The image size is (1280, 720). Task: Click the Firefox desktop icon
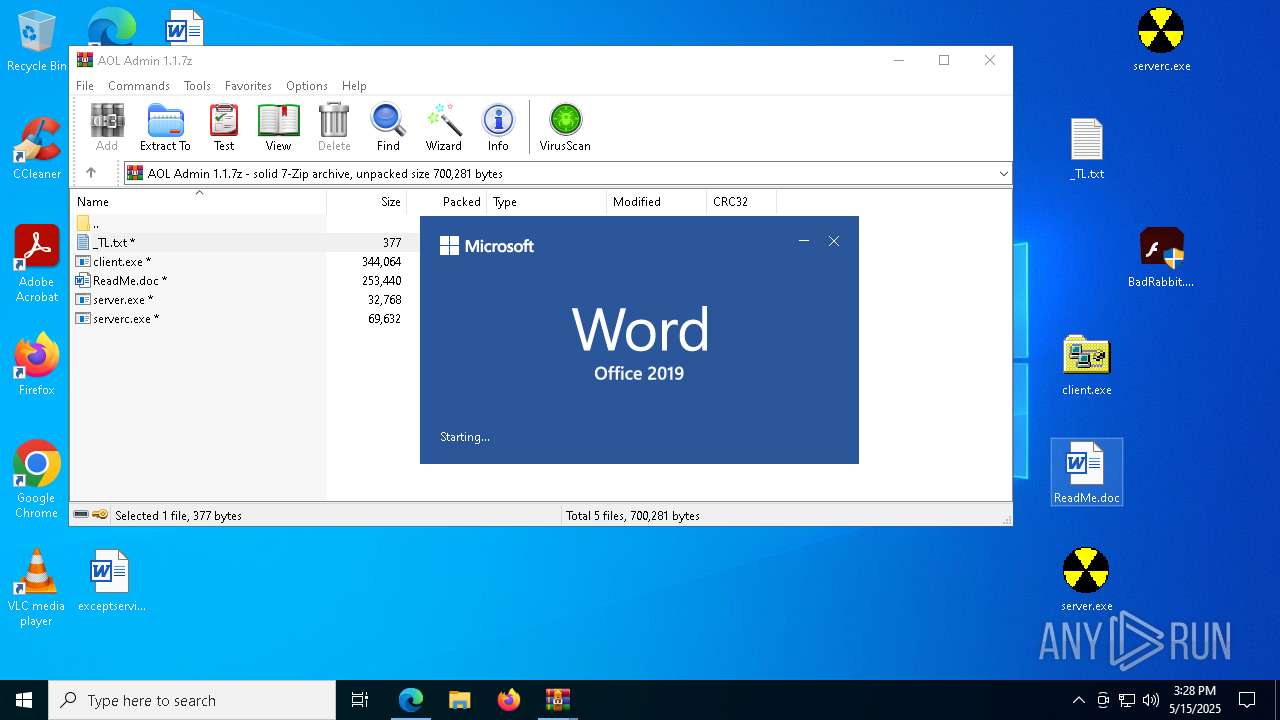pos(36,365)
